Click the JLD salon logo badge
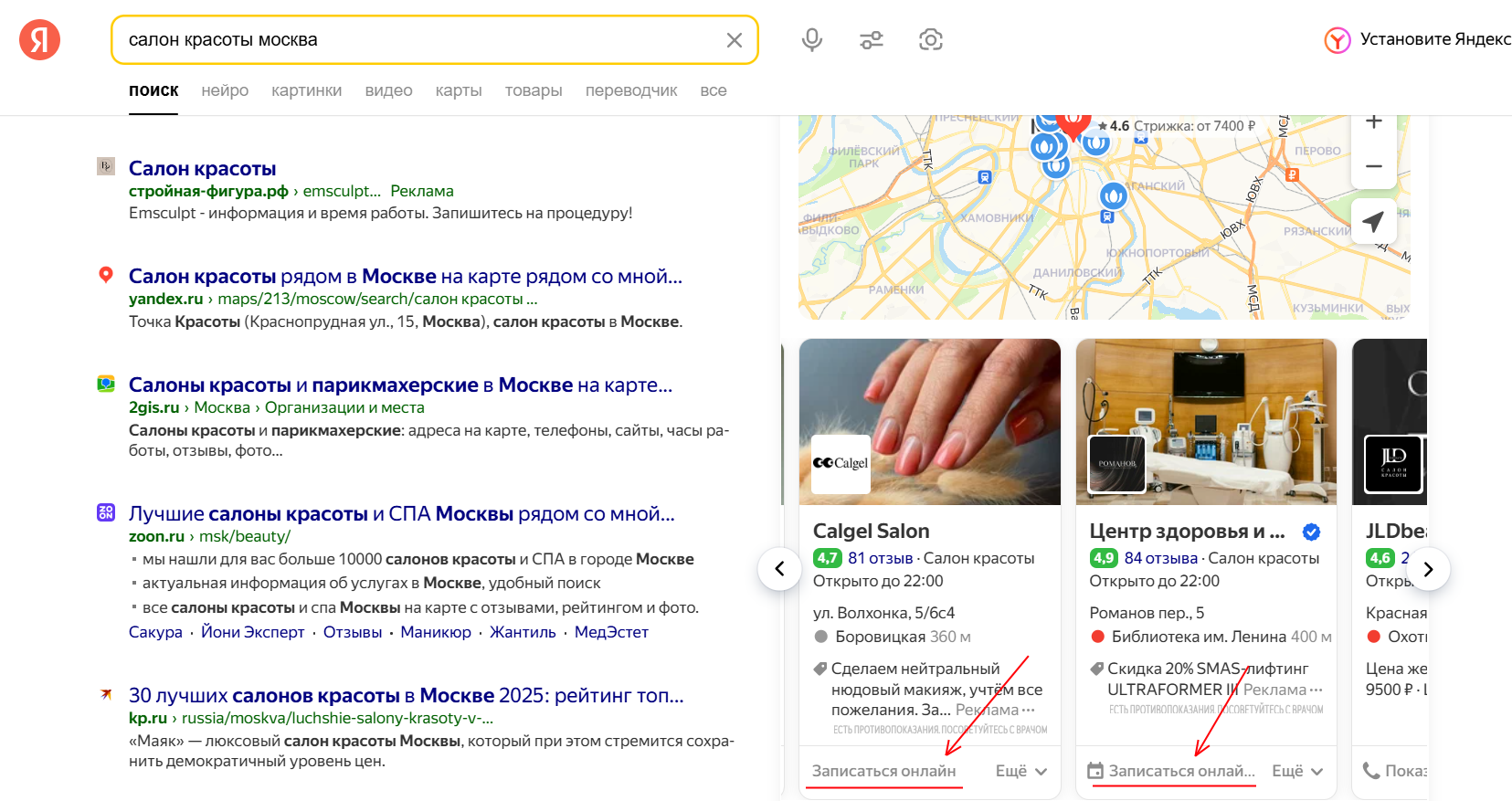This screenshot has width=1512, height=801. tap(1393, 464)
